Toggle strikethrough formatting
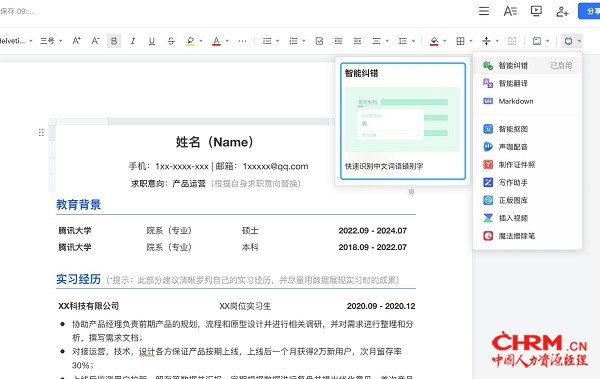This screenshot has width=600, height=379. pos(171,41)
